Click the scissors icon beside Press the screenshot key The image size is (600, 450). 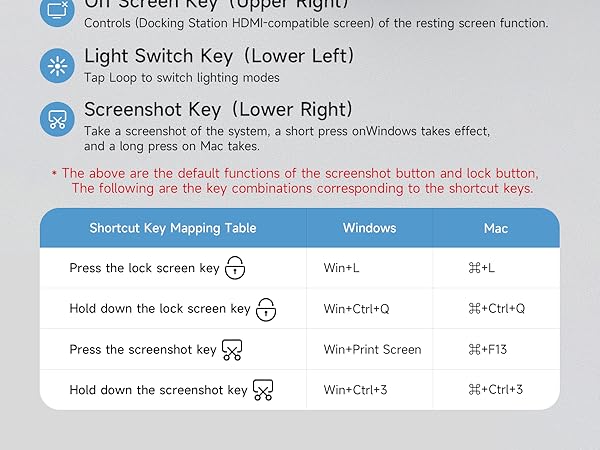click(232, 350)
